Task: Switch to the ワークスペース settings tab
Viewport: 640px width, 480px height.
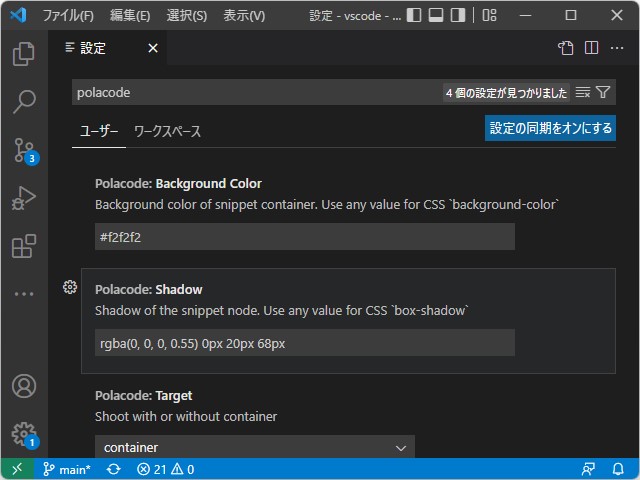Action: coord(167,131)
